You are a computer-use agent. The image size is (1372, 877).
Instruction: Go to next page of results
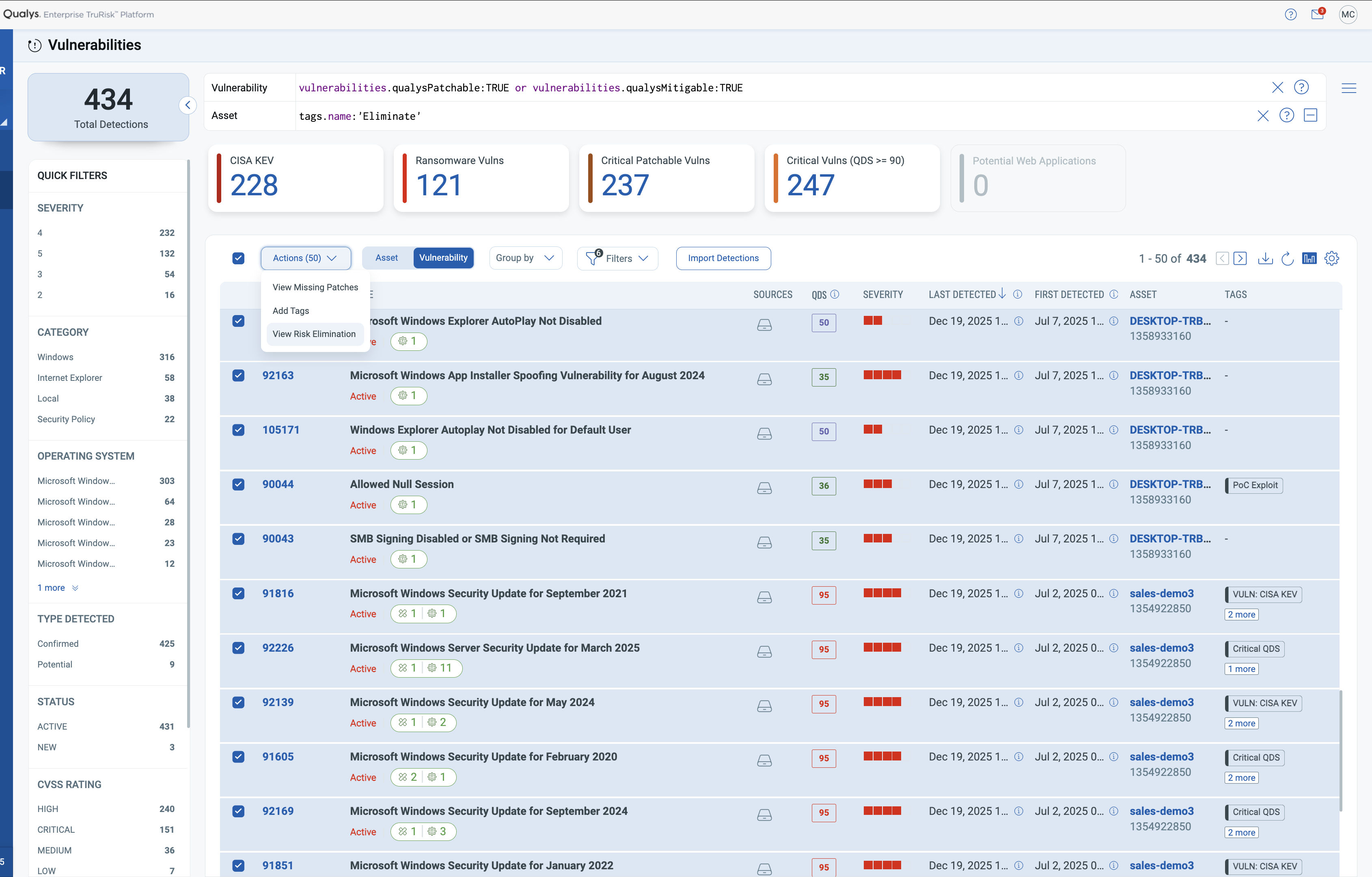(x=1240, y=258)
